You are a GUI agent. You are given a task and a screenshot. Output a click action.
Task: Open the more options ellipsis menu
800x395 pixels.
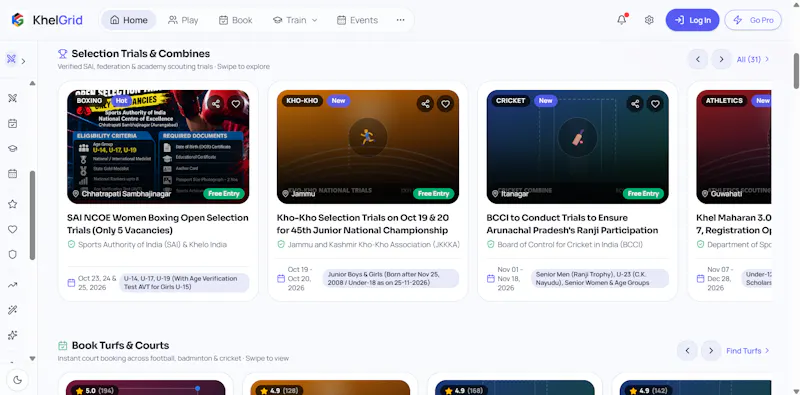401,20
